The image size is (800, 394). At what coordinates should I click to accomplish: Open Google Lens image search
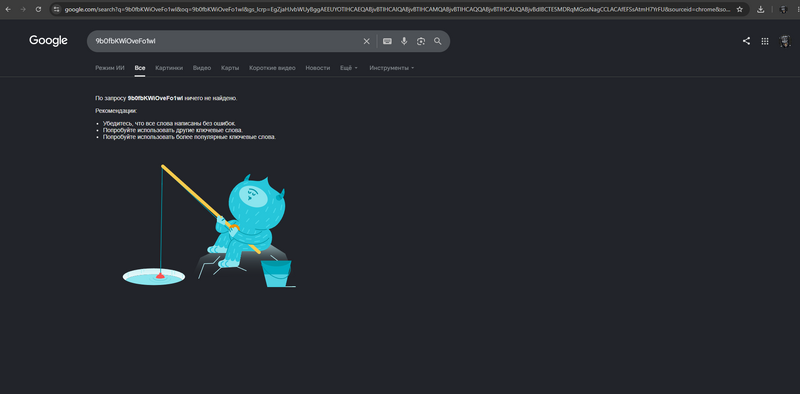(421, 41)
